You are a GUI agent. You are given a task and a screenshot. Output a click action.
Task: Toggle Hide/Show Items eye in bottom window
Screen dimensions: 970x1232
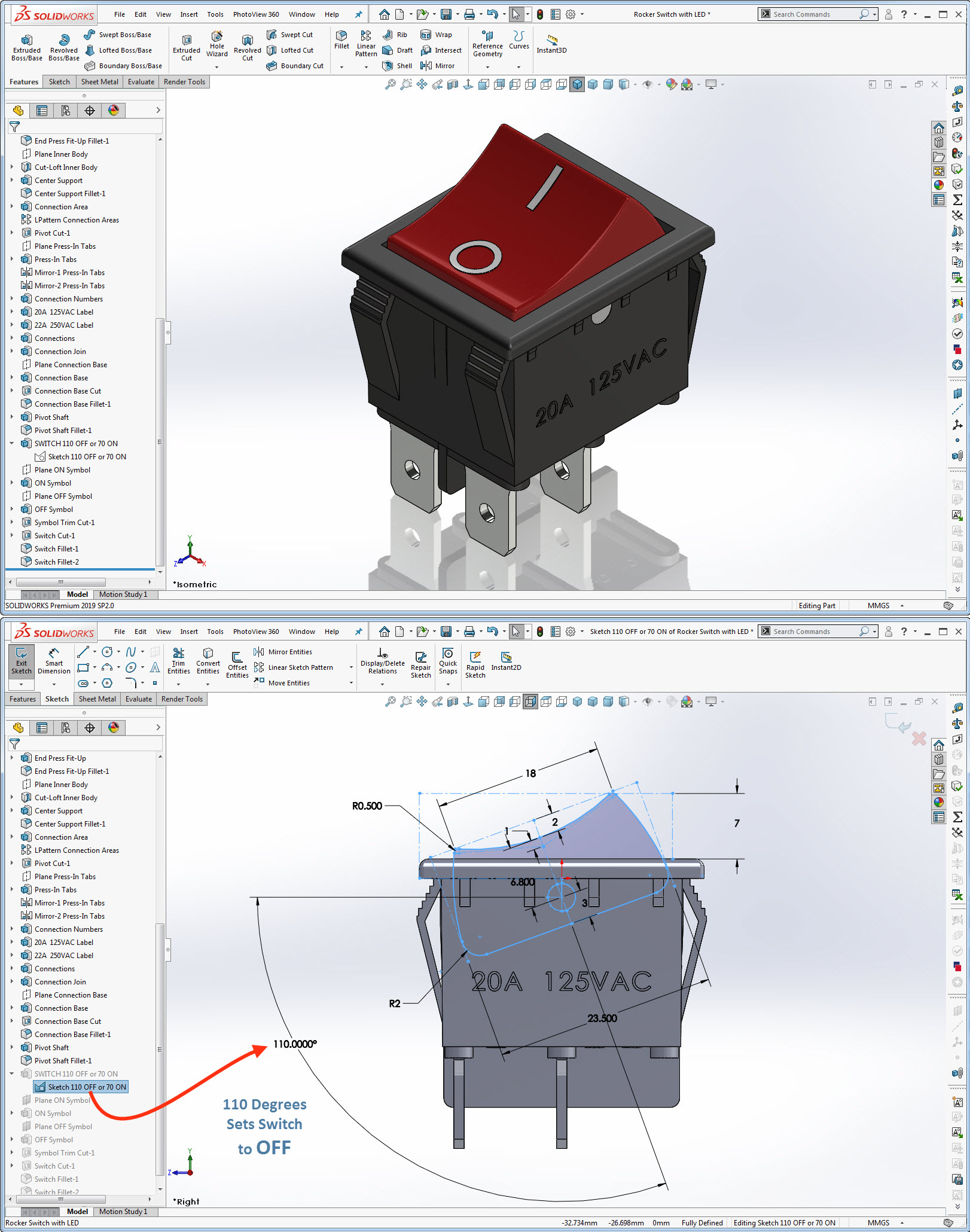coord(648,702)
